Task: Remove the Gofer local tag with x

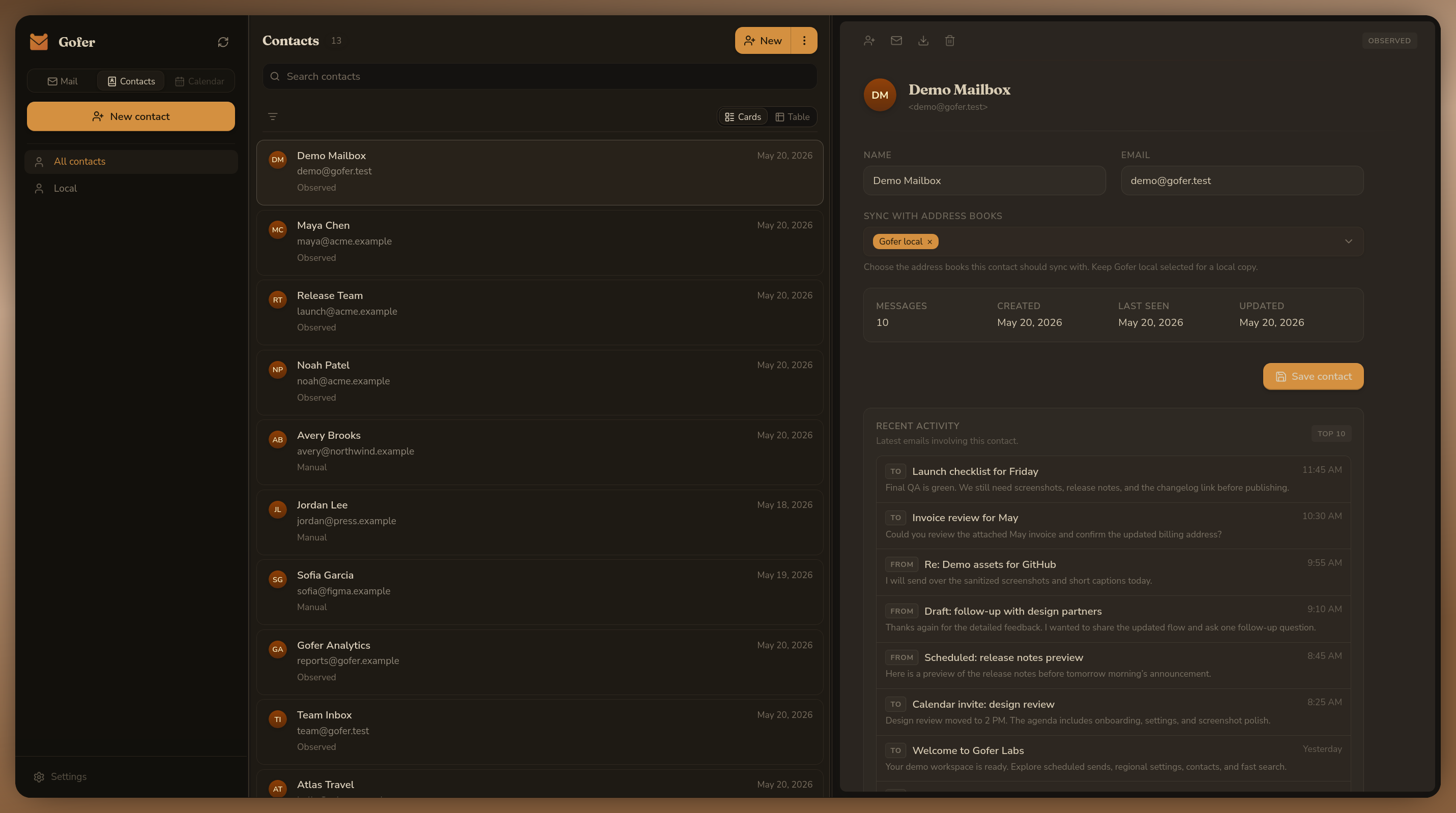Action: (x=929, y=242)
